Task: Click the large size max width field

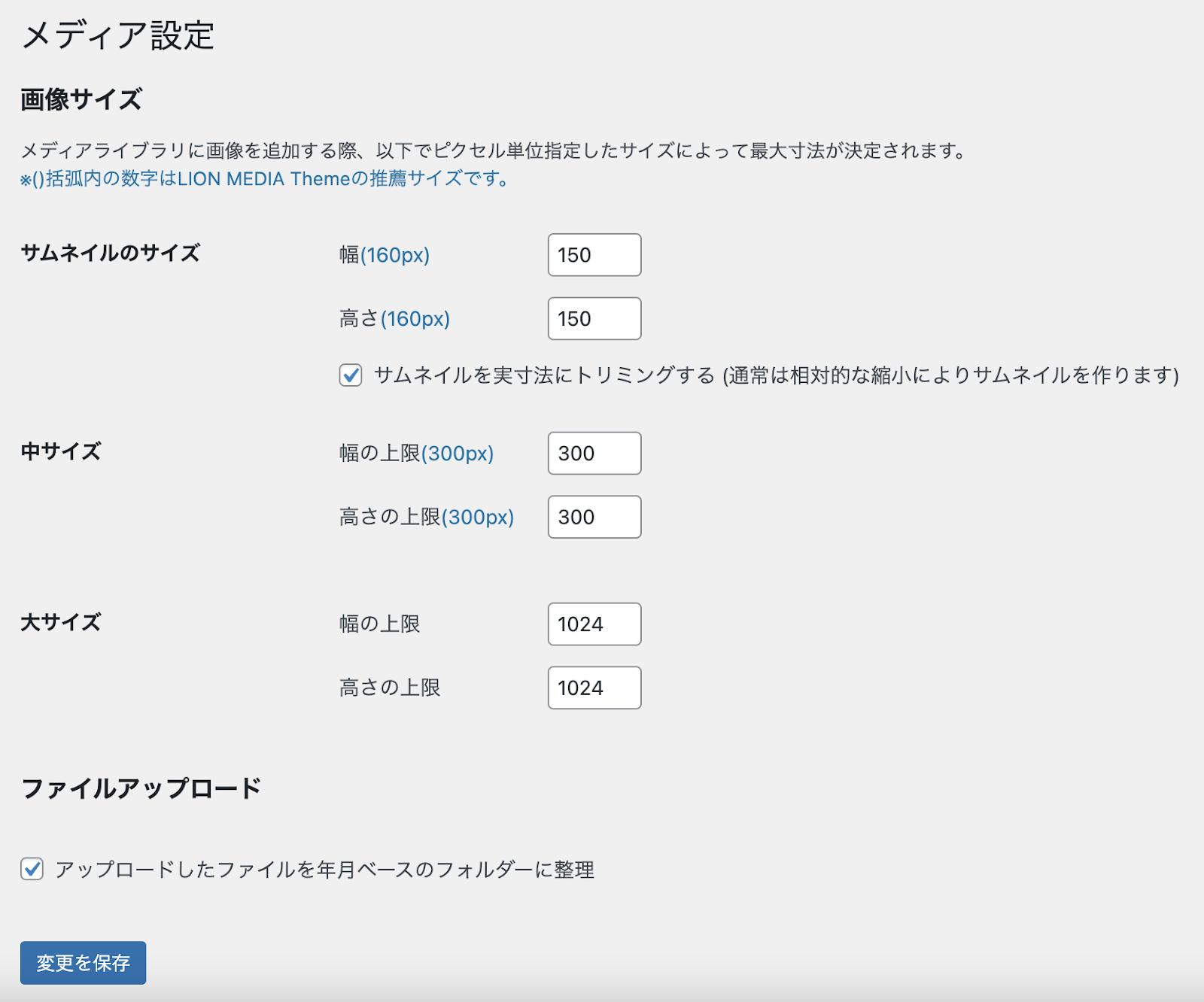Action: [x=594, y=624]
